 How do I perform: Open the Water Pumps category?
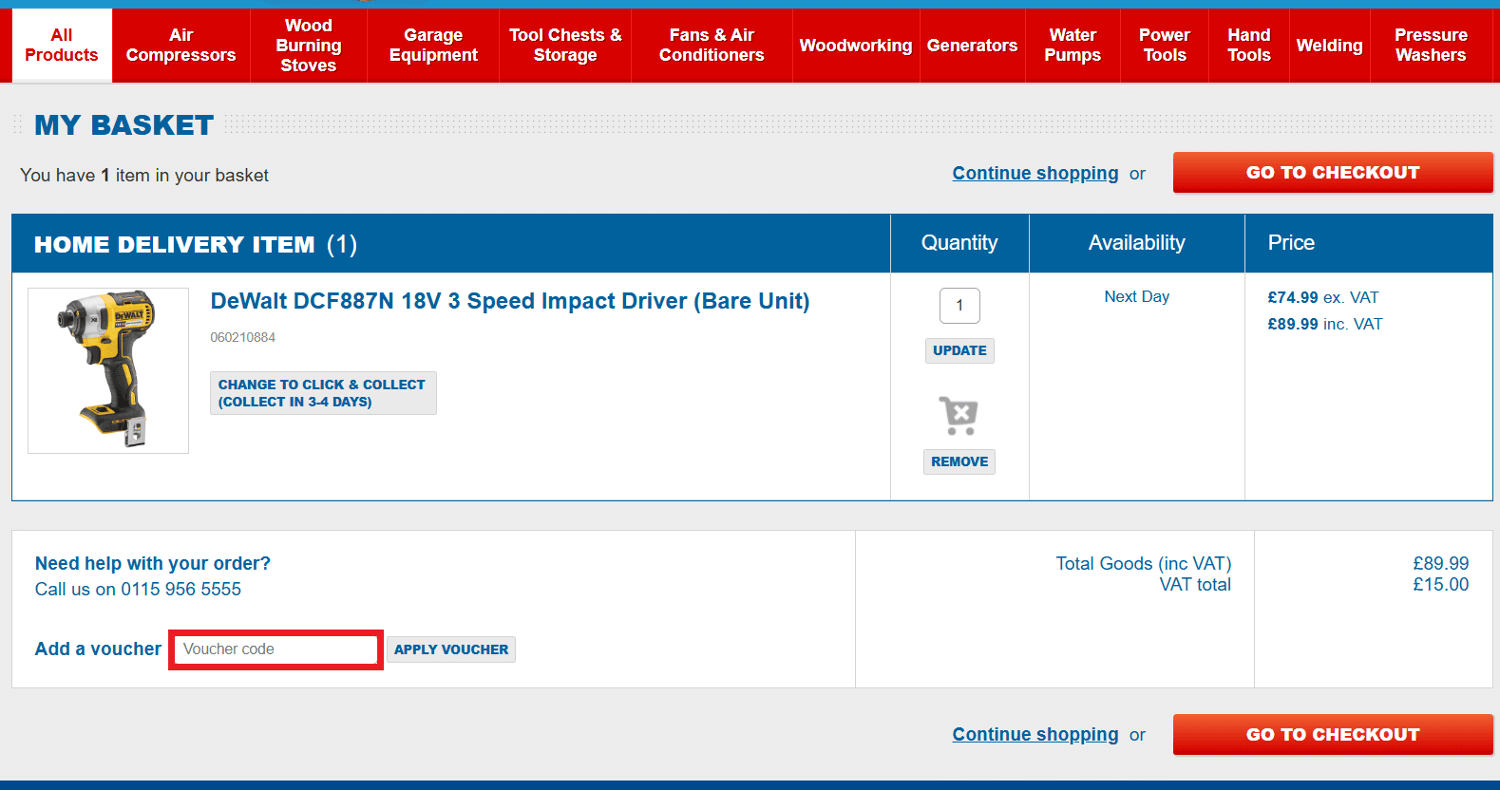1073,45
